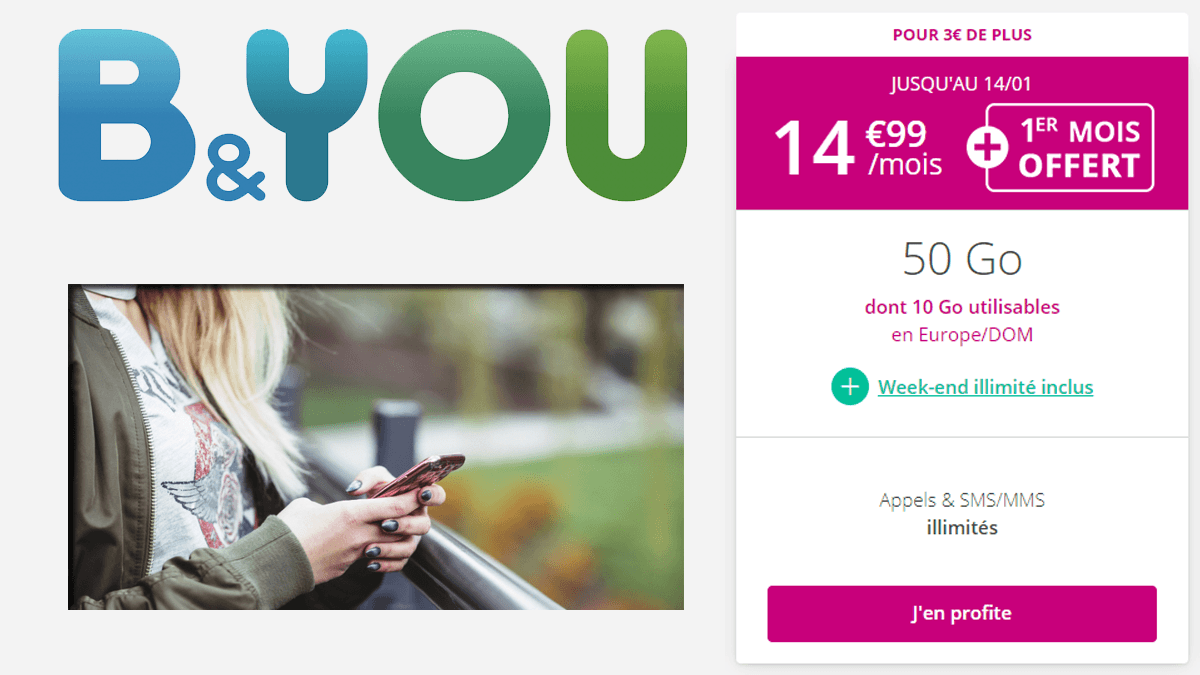Select the 1er mois offert badge
Image resolution: width=1200 pixels, height=675 pixels.
[x=1070, y=148]
